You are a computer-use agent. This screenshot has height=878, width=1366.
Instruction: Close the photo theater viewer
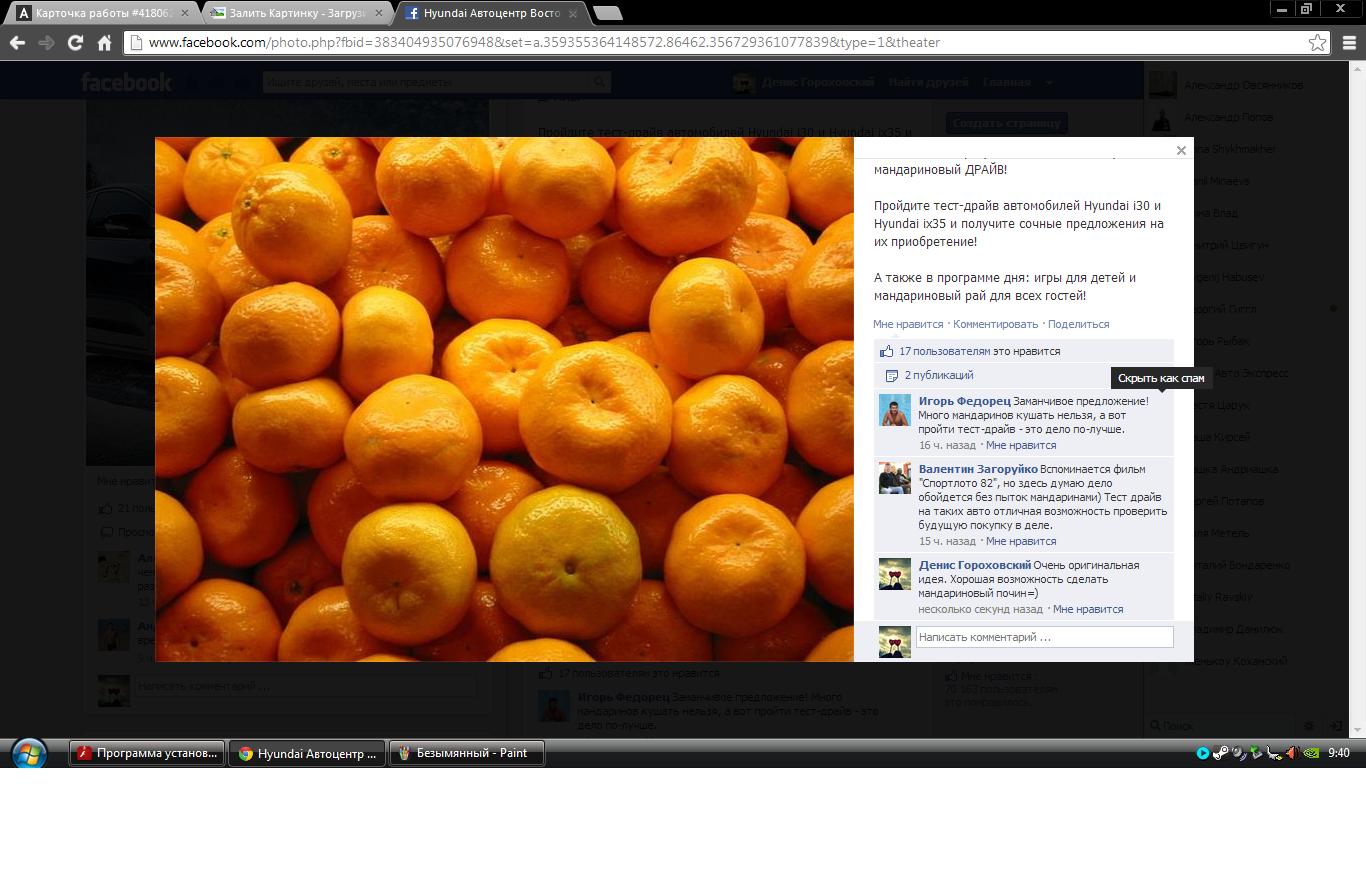(x=1181, y=150)
